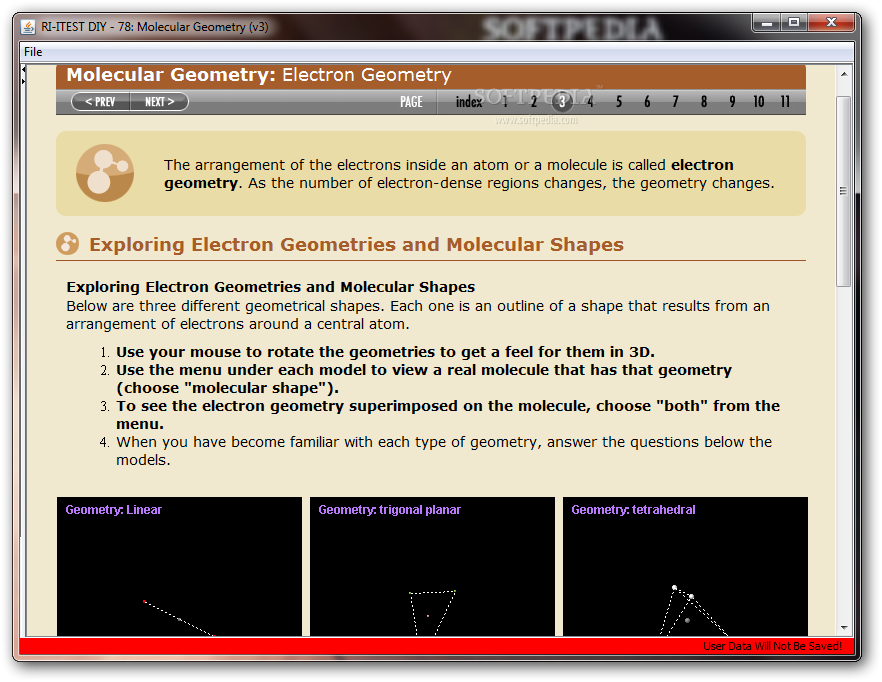Click the 'Geometry: trigonal planar' label
Image resolution: width=882 pixels, height=682 pixels.
389,510
